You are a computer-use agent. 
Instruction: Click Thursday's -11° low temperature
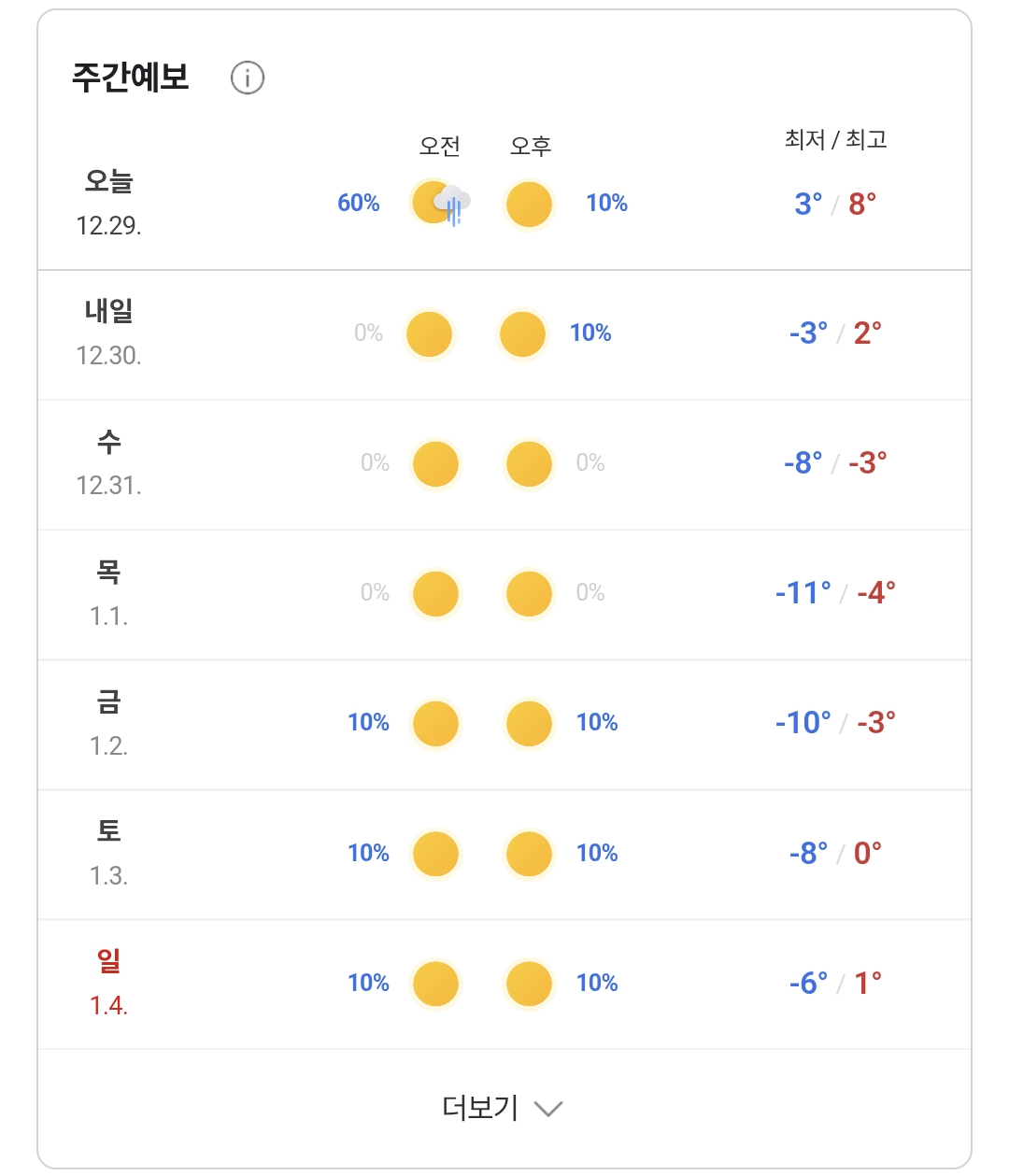tap(803, 593)
